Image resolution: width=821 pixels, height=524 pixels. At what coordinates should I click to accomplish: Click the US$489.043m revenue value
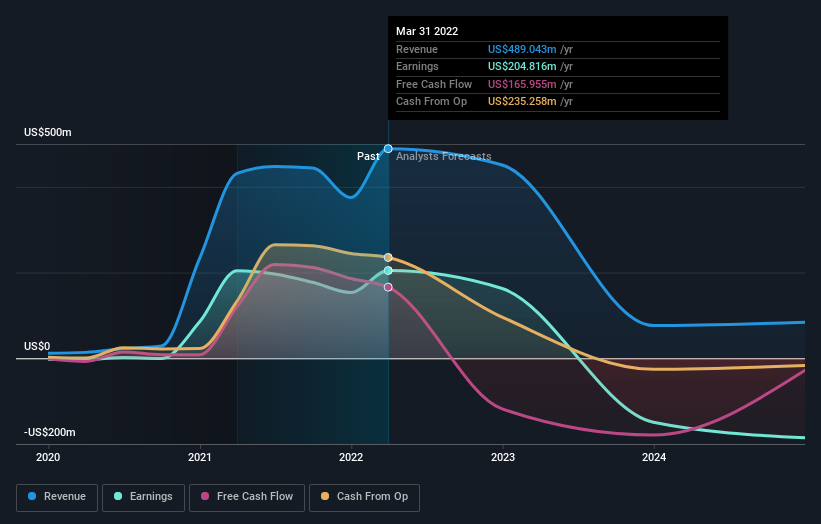522,49
